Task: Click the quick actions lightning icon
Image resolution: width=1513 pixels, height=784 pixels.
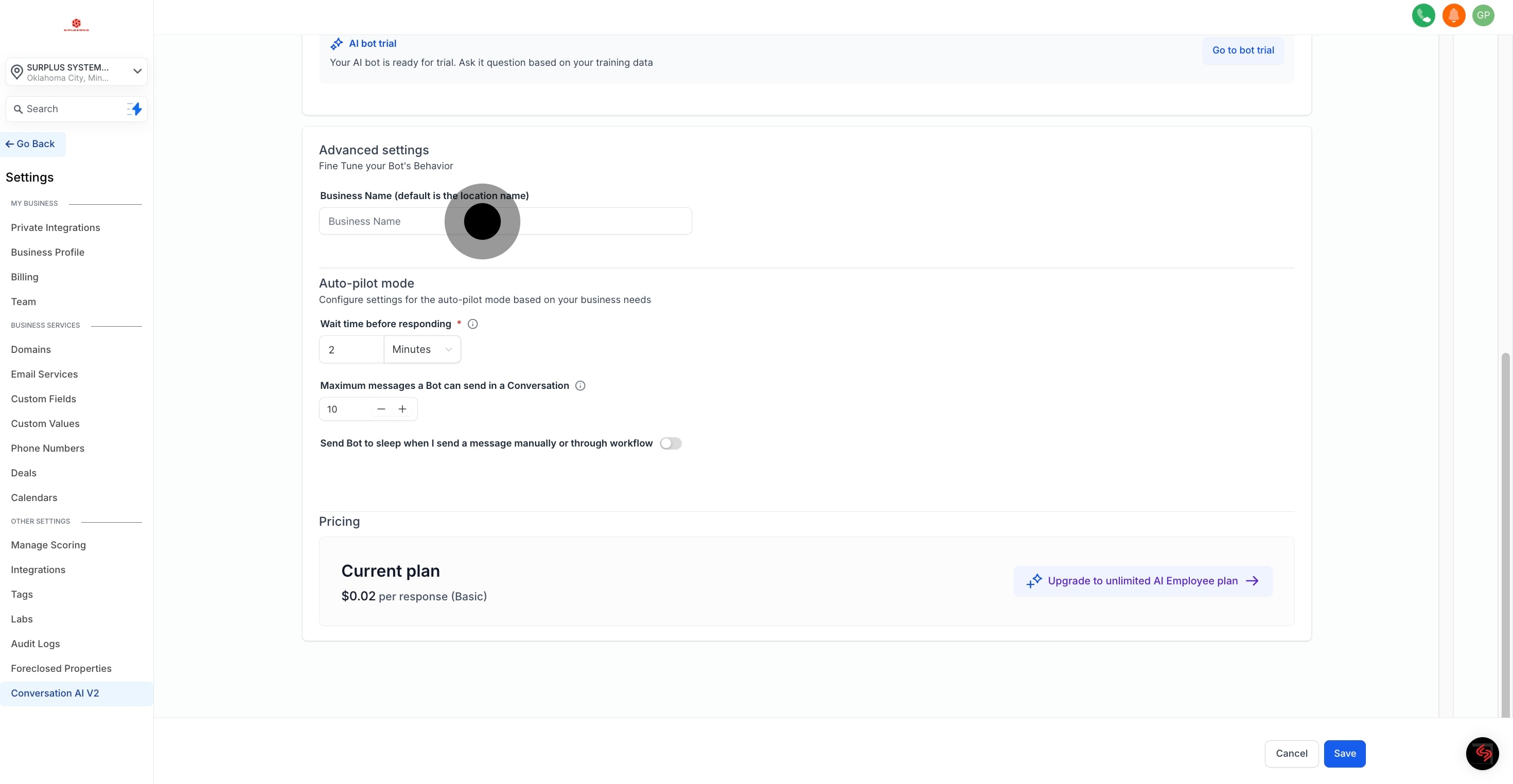Action: (134, 109)
